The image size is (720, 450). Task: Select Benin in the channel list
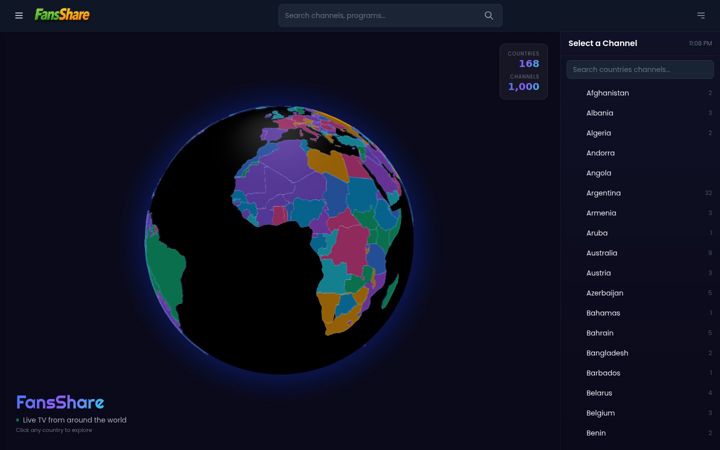(640, 433)
